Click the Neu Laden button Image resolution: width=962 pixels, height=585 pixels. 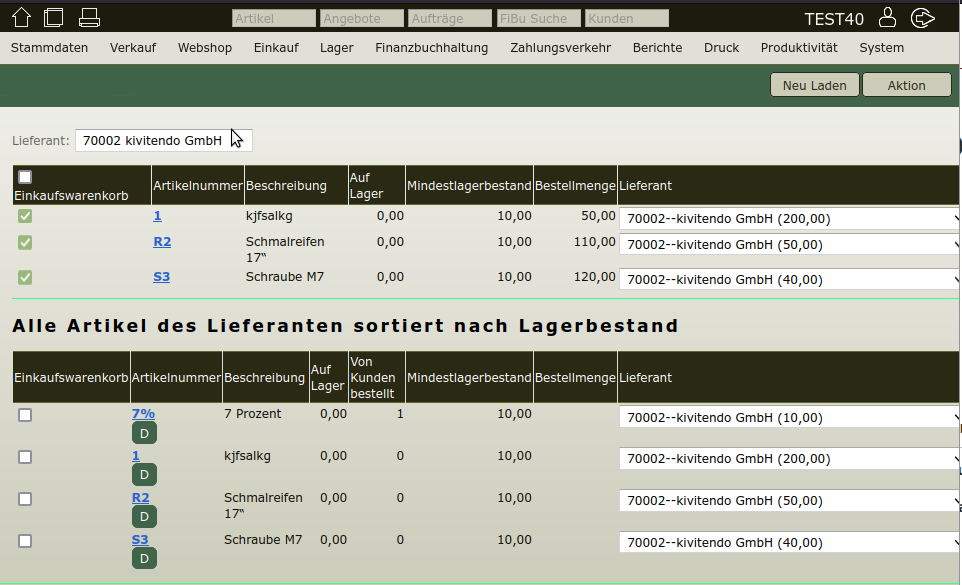[x=814, y=85]
